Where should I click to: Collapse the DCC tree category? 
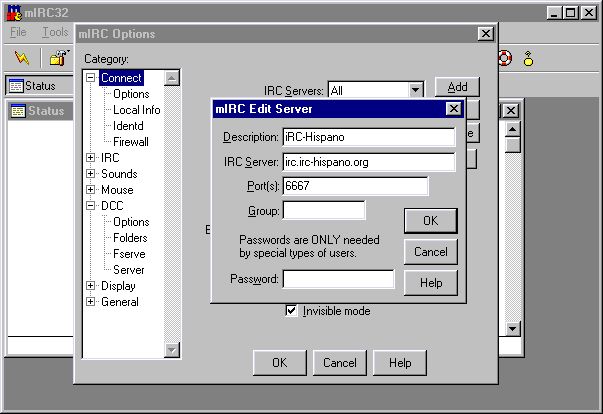click(x=90, y=206)
